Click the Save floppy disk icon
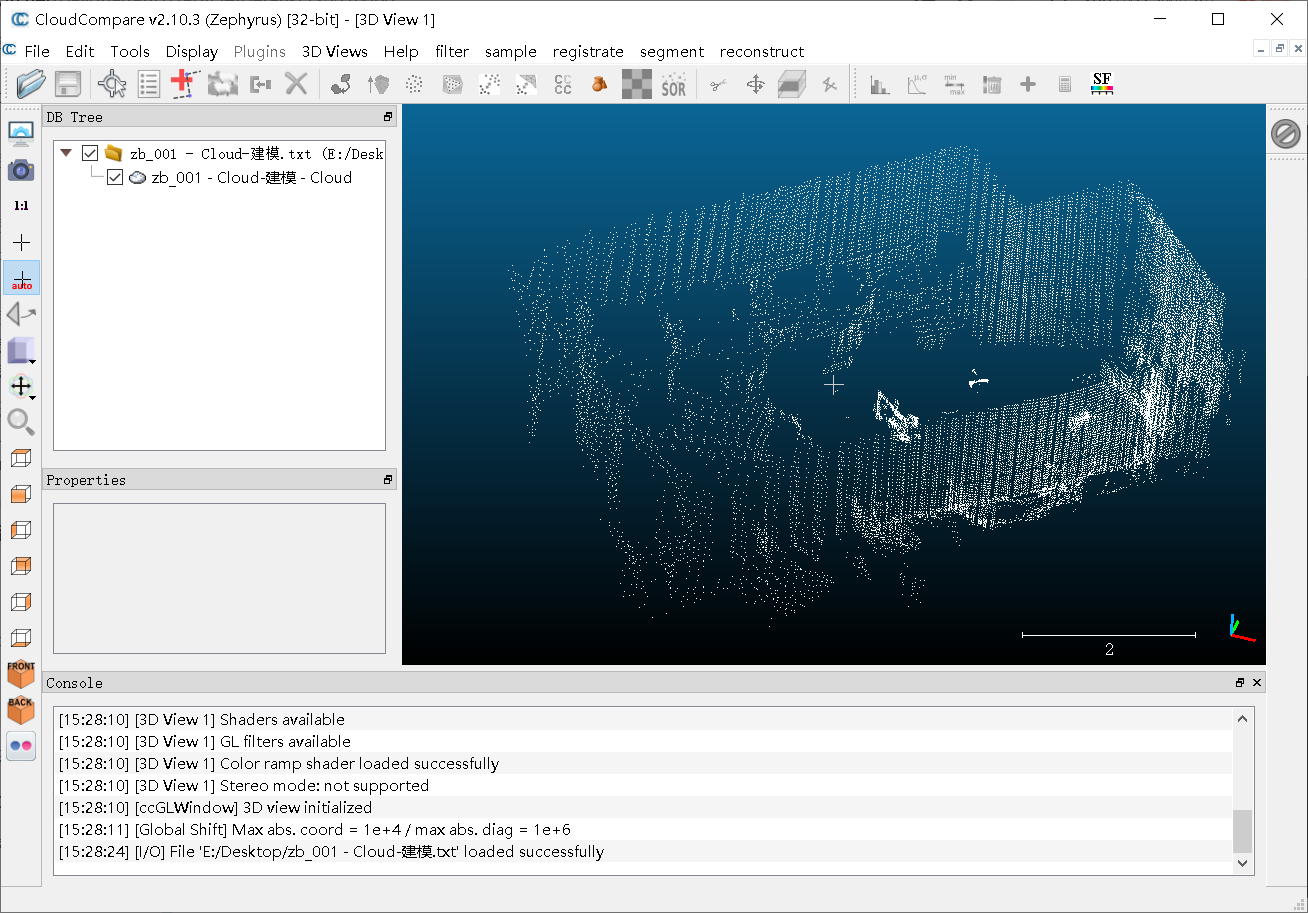 pyautogui.click(x=67, y=84)
